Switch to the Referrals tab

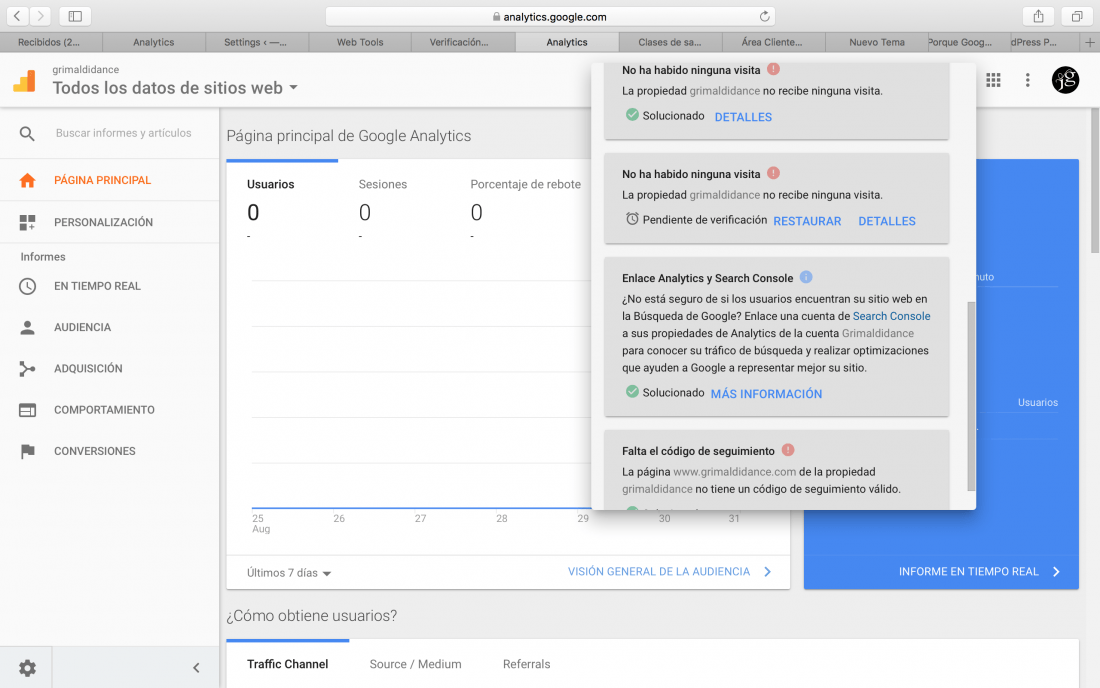click(526, 664)
